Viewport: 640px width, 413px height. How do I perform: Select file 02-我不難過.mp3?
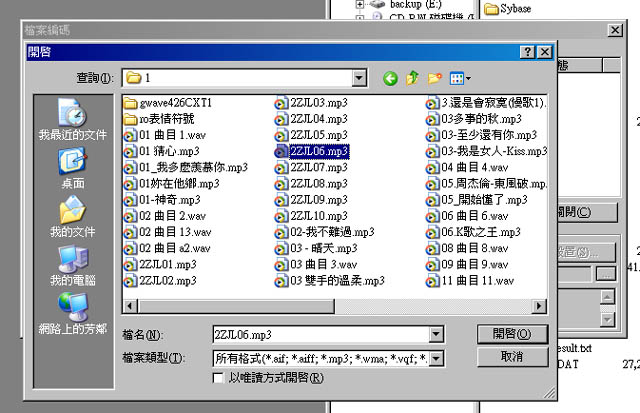pos(325,232)
